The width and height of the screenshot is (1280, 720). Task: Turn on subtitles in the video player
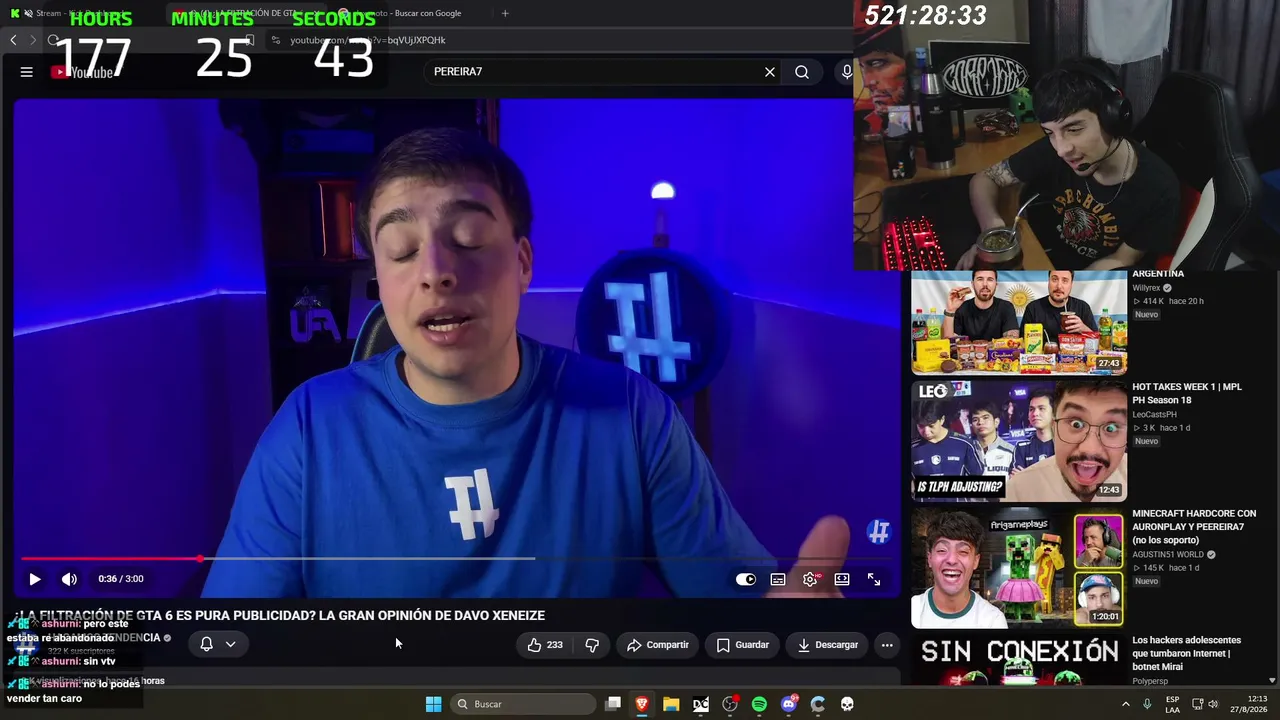(x=778, y=579)
